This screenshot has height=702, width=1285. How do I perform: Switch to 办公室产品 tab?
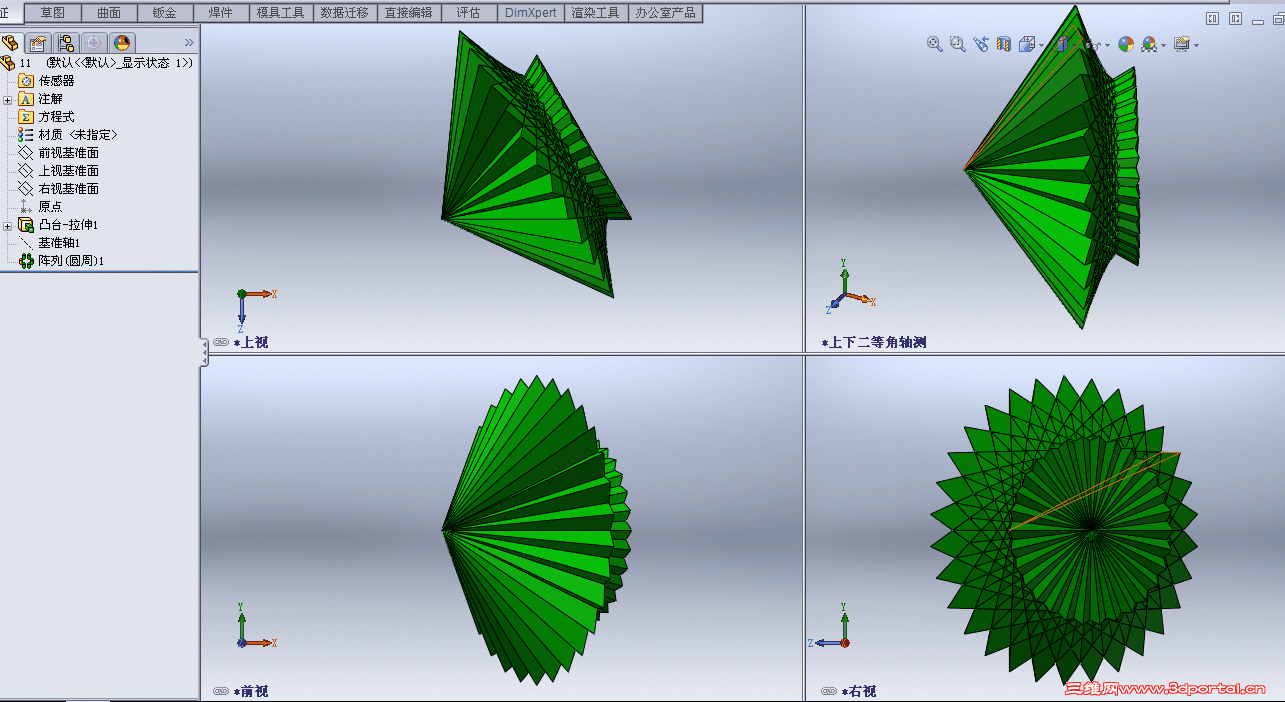(x=665, y=13)
